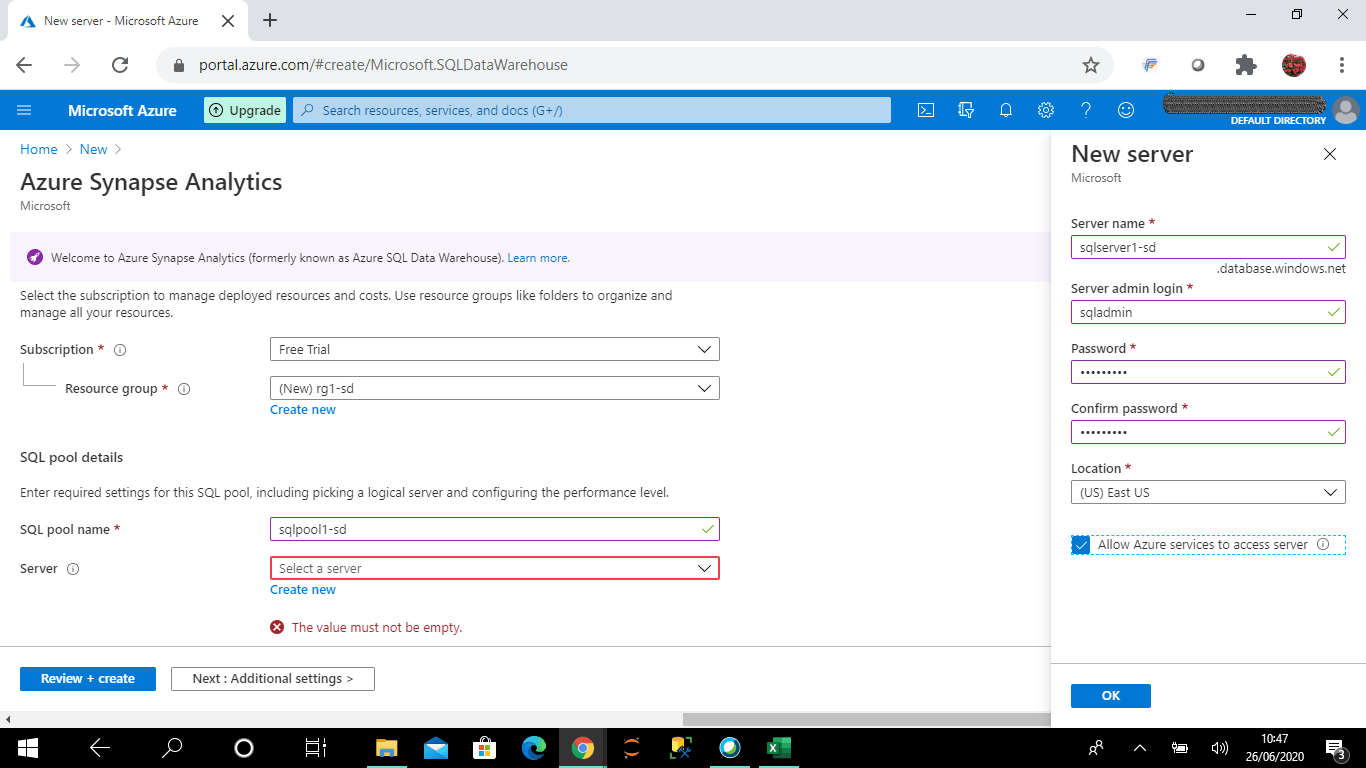Uncheck Allow Azure services to access server

click(1080, 545)
